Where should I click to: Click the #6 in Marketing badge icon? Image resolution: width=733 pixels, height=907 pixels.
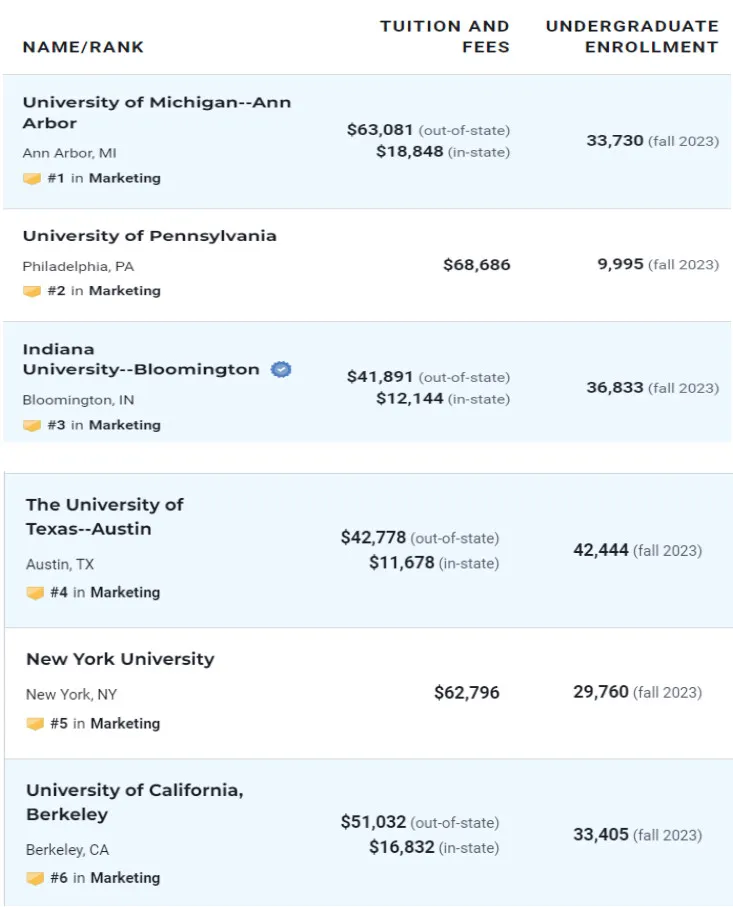(x=35, y=879)
